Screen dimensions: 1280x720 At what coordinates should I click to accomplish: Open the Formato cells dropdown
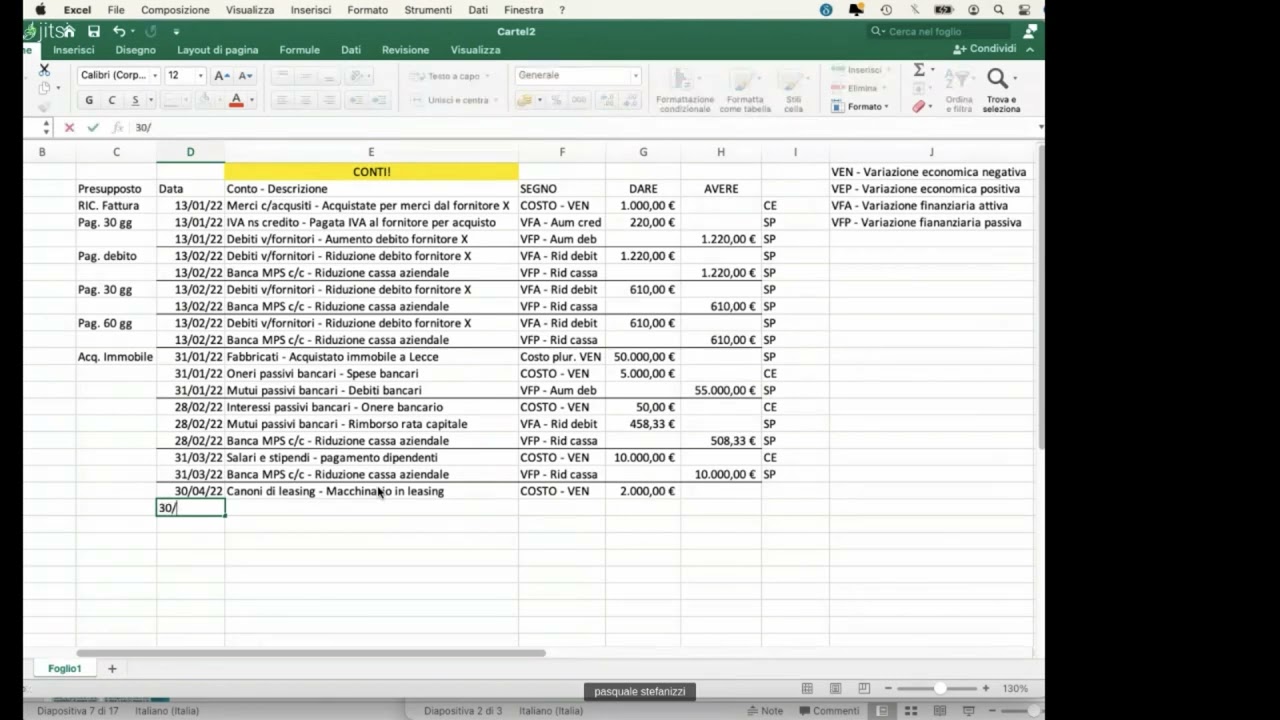[860, 106]
